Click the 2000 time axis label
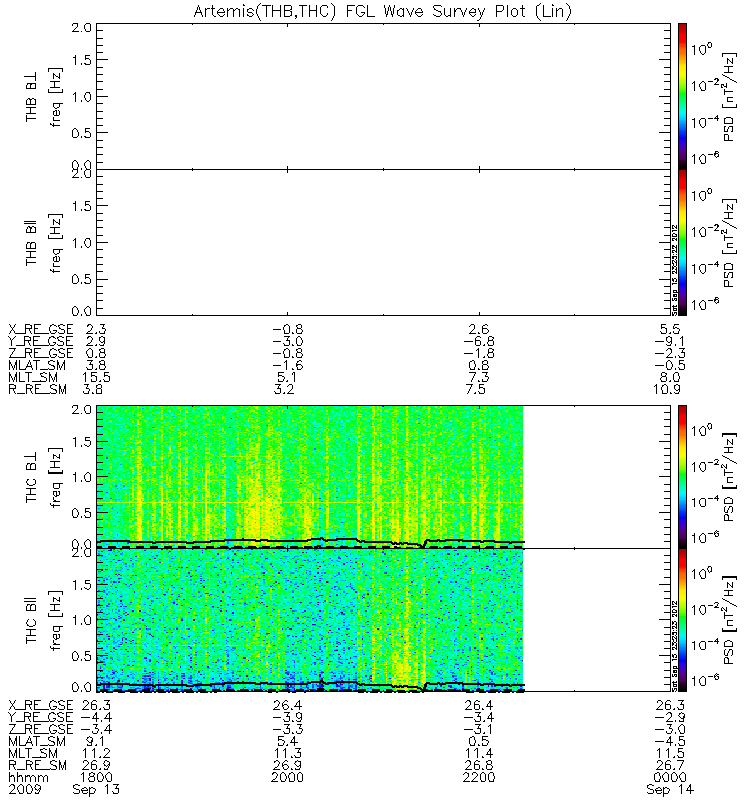The height and width of the screenshot is (800, 750). click(288, 778)
